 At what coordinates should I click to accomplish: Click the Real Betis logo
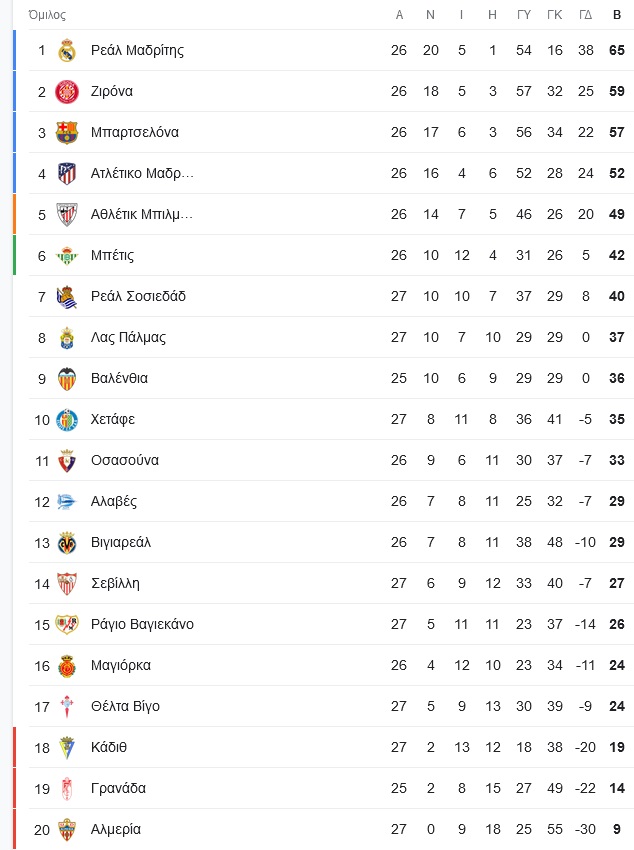click(67, 255)
